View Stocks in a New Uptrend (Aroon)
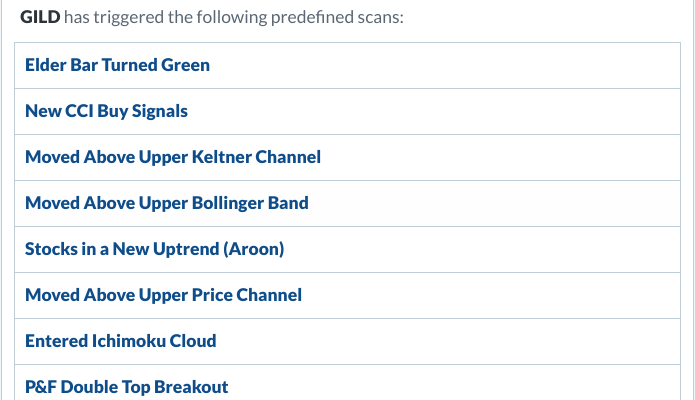The width and height of the screenshot is (695, 400). coord(154,249)
